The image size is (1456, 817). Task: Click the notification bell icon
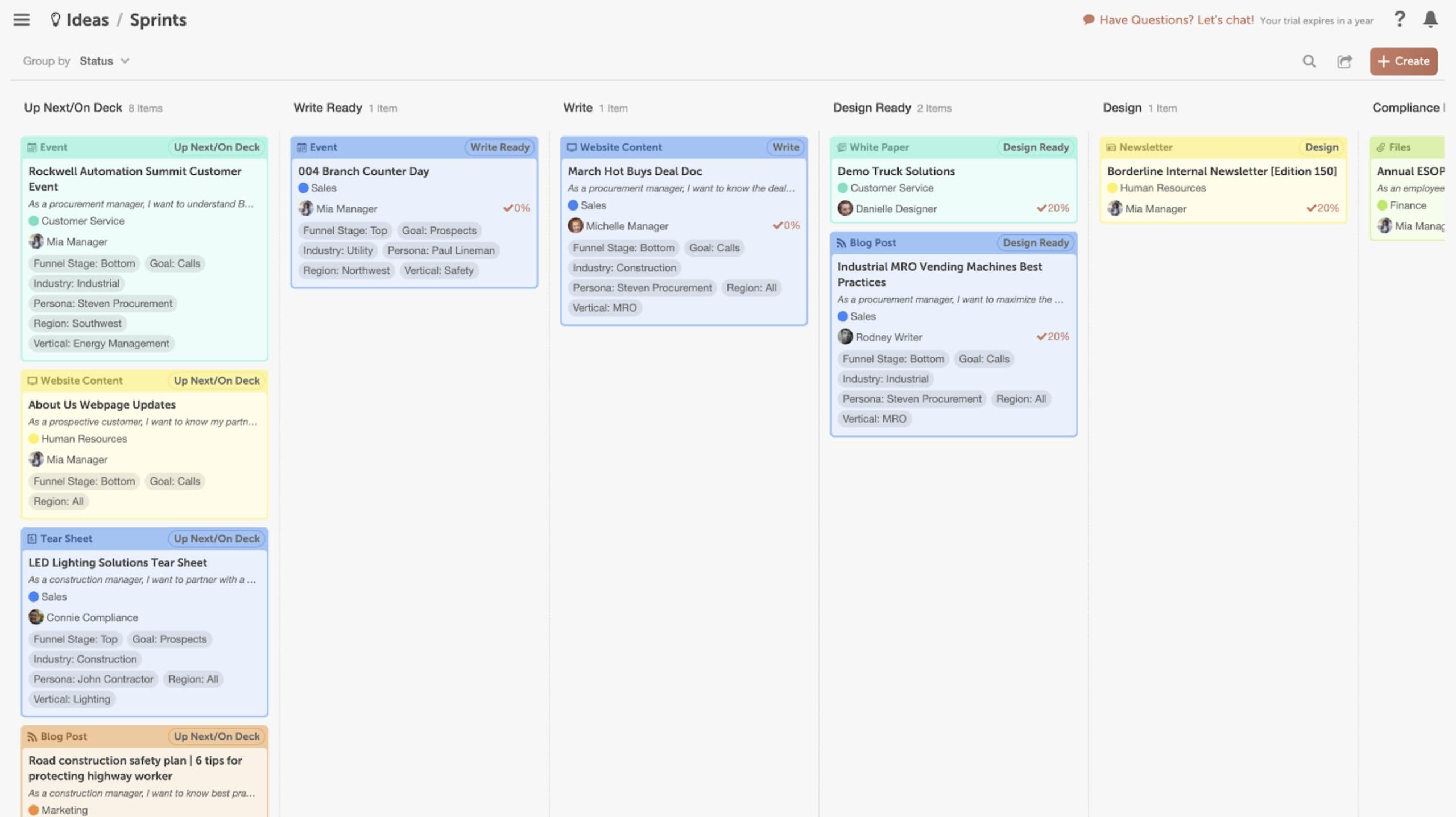pos(1430,18)
